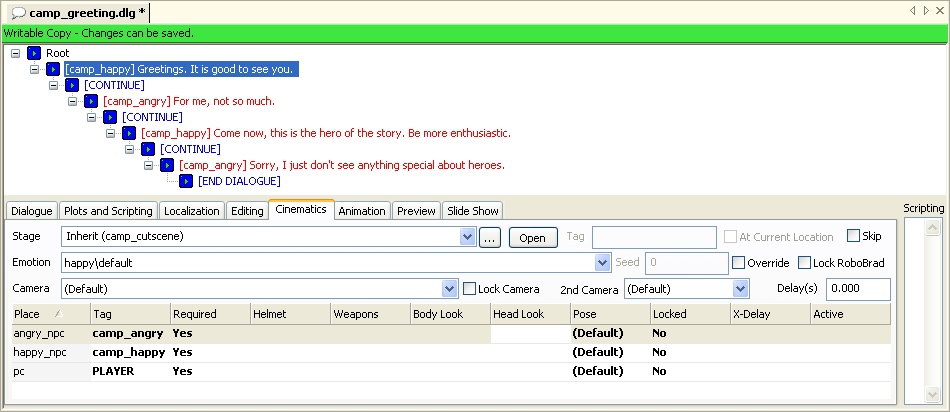Check the Lock RoboBrad option
950x412 pixels.
coord(803,263)
